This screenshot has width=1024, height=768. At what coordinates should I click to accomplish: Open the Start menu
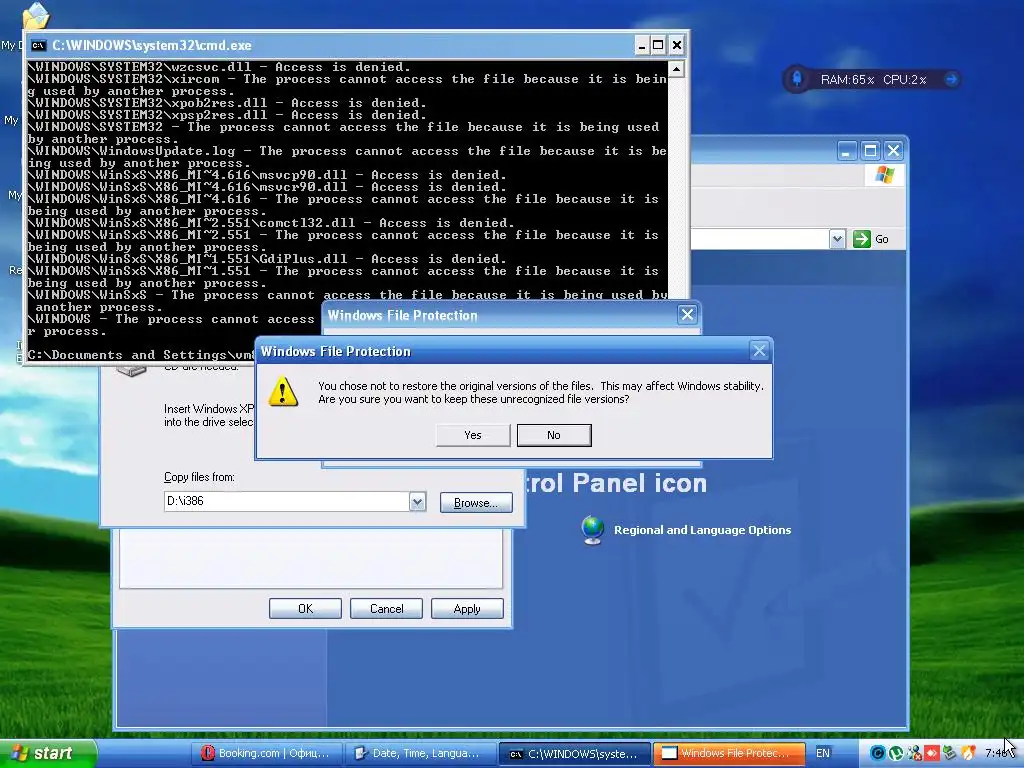pos(47,753)
